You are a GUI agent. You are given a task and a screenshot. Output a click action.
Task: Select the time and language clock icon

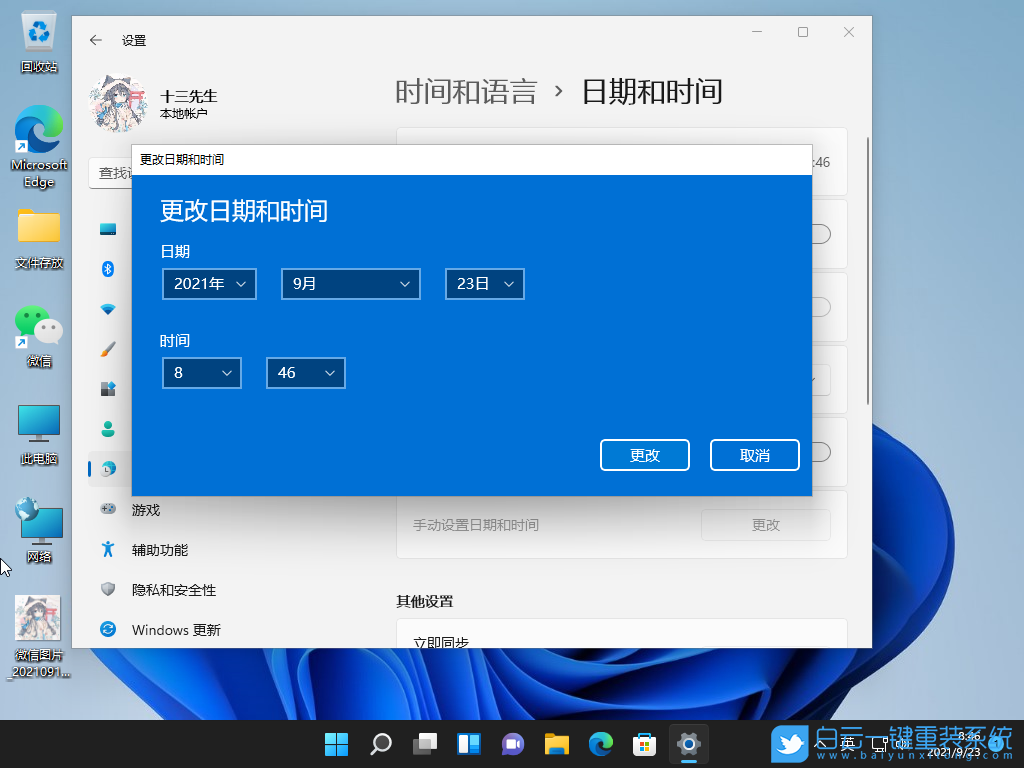[107, 469]
